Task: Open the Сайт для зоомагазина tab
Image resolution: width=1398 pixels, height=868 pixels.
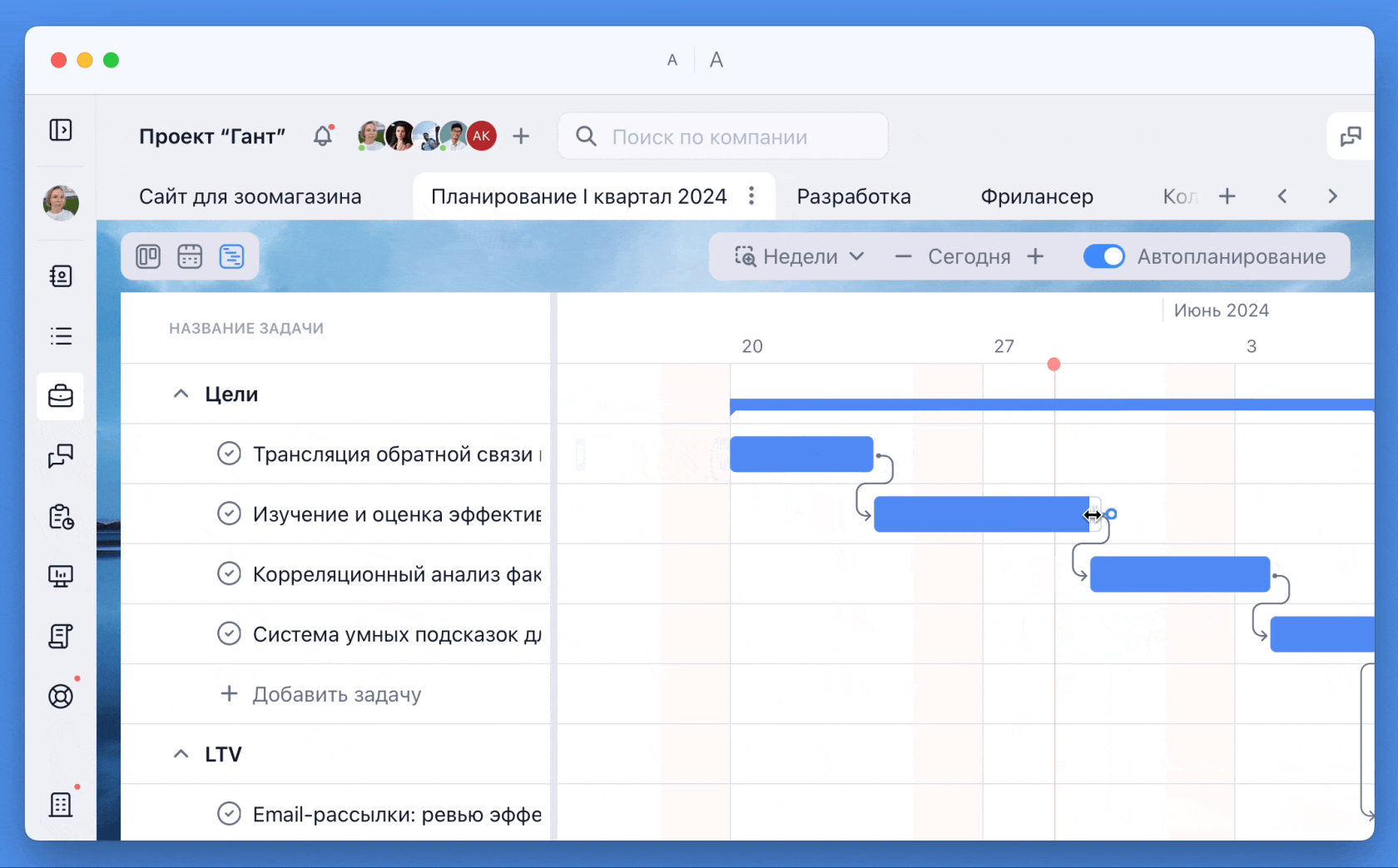Action: (x=250, y=196)
